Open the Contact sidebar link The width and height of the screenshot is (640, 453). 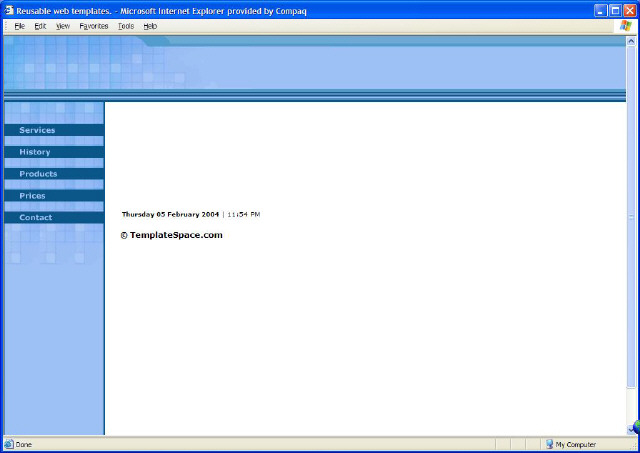pyautogui.click(x=35, y=217)
